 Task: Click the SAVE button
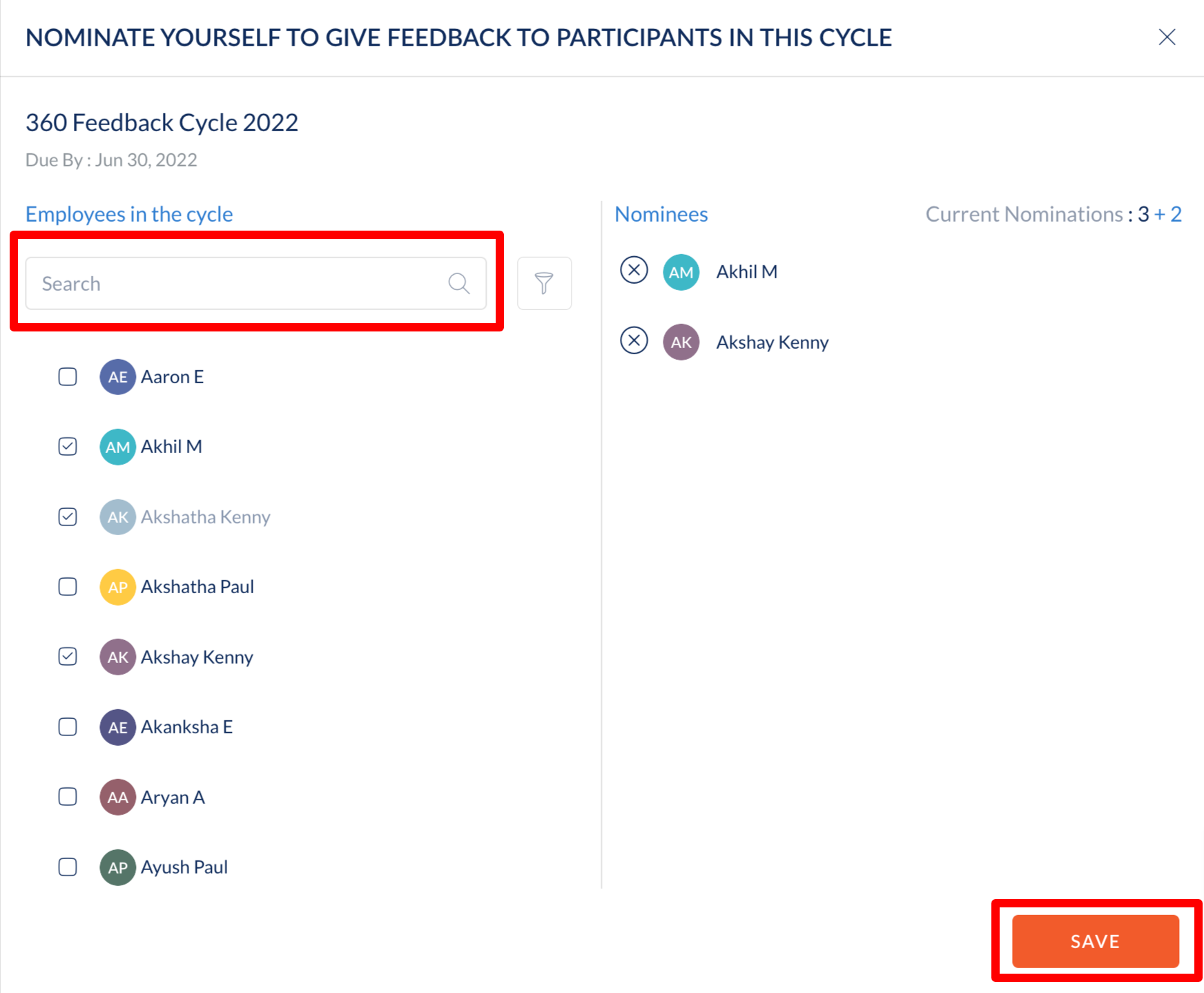(x=1096, y=941)
